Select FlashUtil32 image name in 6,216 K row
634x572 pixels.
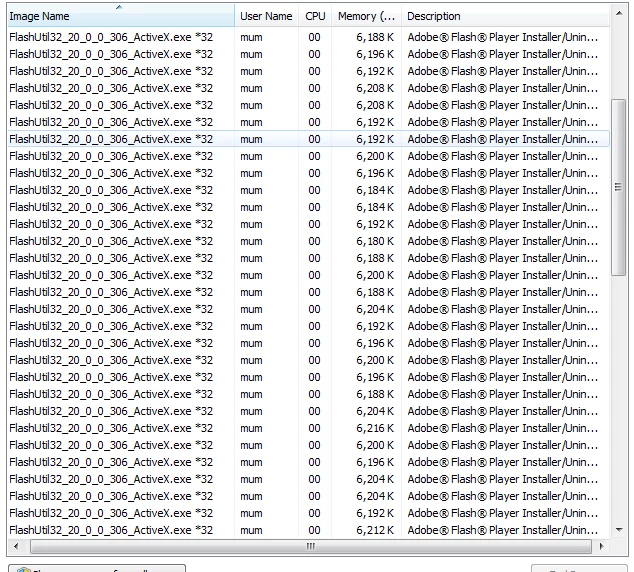coord(111,428)
